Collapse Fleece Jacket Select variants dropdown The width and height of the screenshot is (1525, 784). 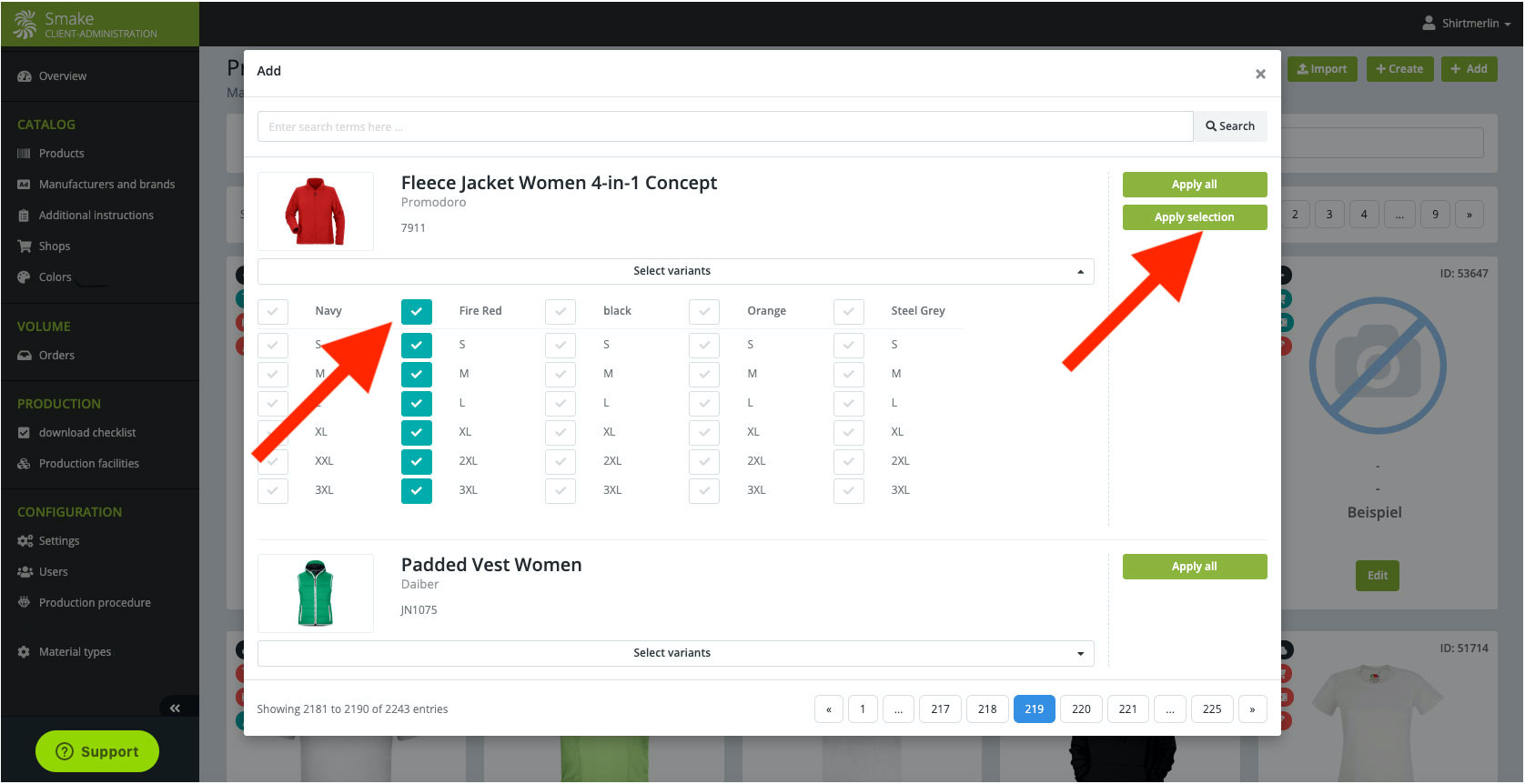(676, 271)
